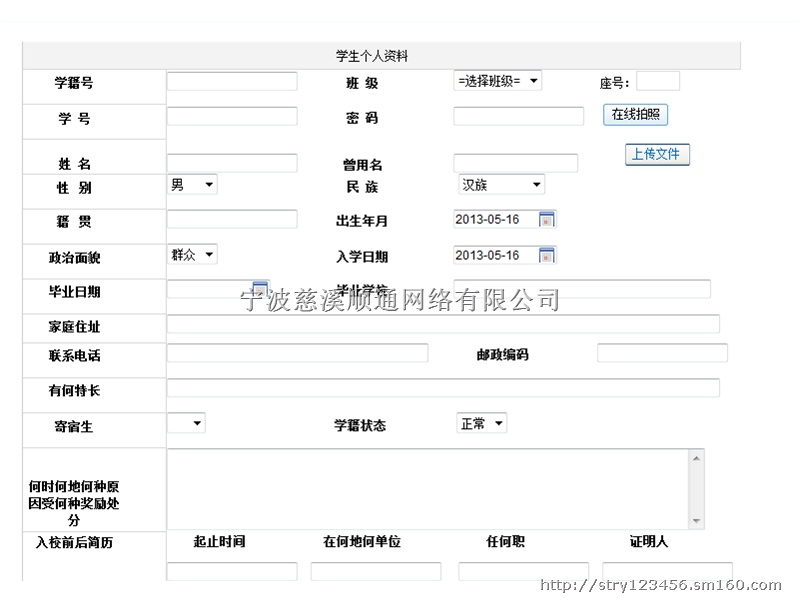The height and width of the screenshot is (600, 800).
Task: Click the 学籍号 input field
Action: pyautogui.click(x=232, y=82)
